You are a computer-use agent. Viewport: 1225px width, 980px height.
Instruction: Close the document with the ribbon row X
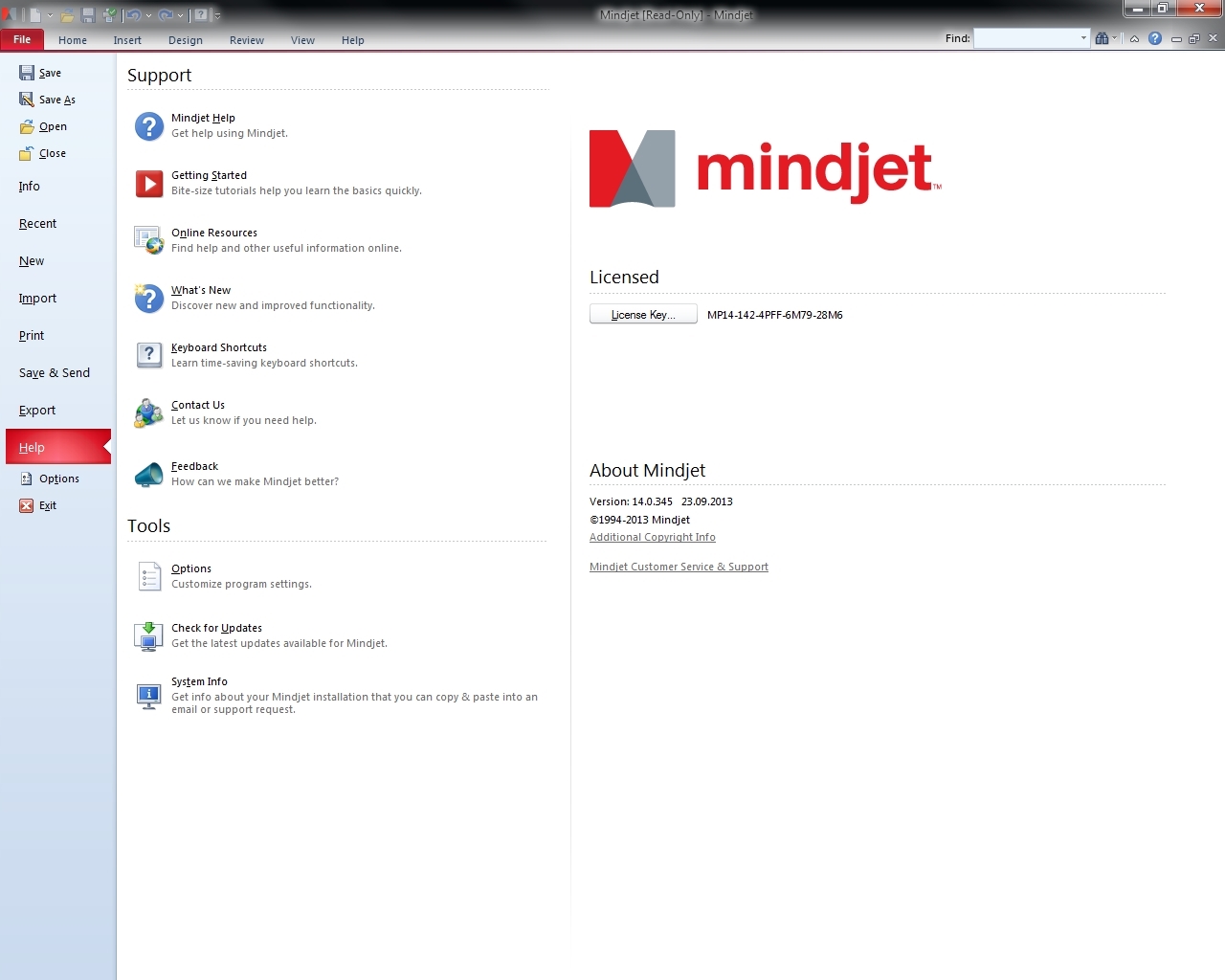point(1213,38)
